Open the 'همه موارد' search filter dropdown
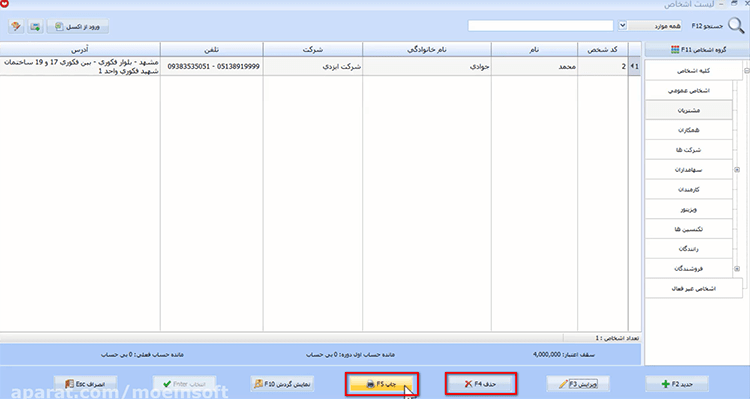Viewport: 750px width, 399px height. point(622,25)
